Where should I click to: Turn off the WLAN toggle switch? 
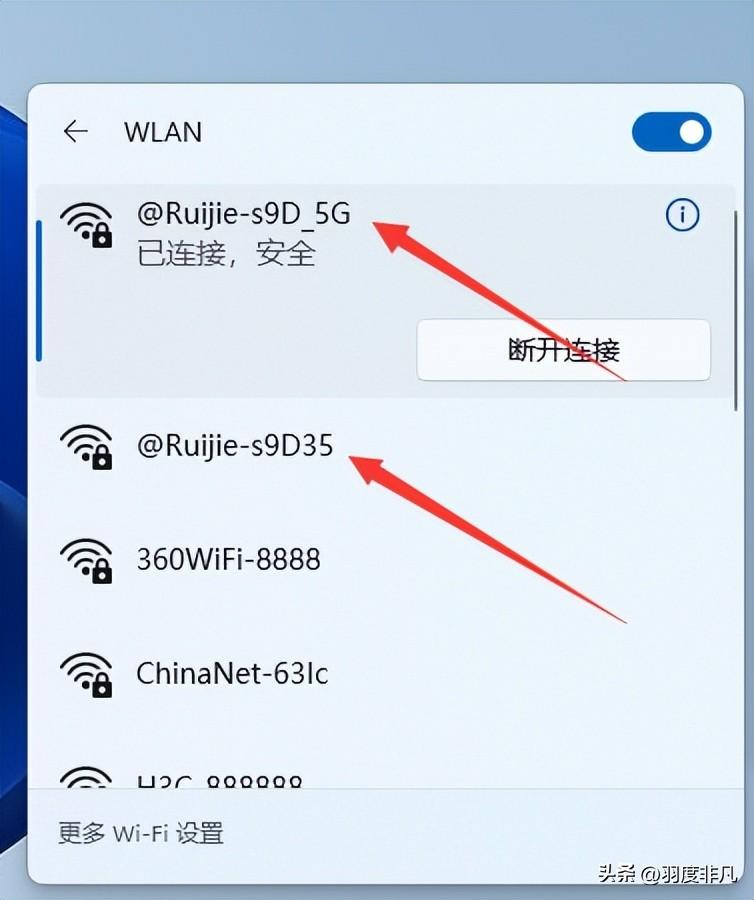click(x=671, y=131)
